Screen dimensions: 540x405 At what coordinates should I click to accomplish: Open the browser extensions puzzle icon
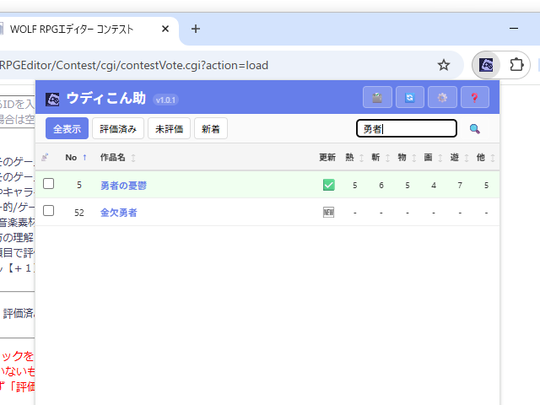[x=516, y=65]
